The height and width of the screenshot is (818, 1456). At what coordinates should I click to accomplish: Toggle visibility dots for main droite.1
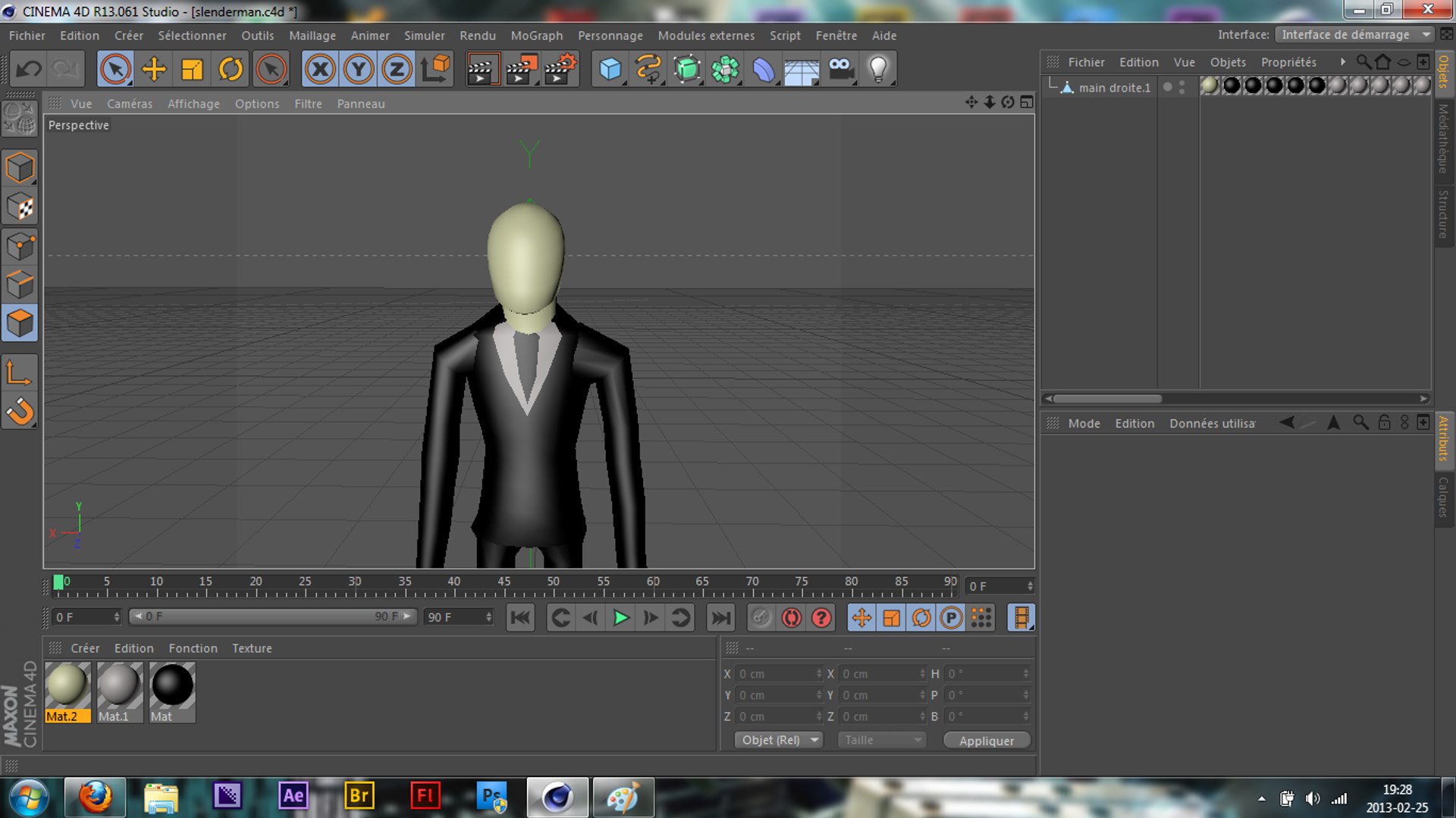(1181, 87)
